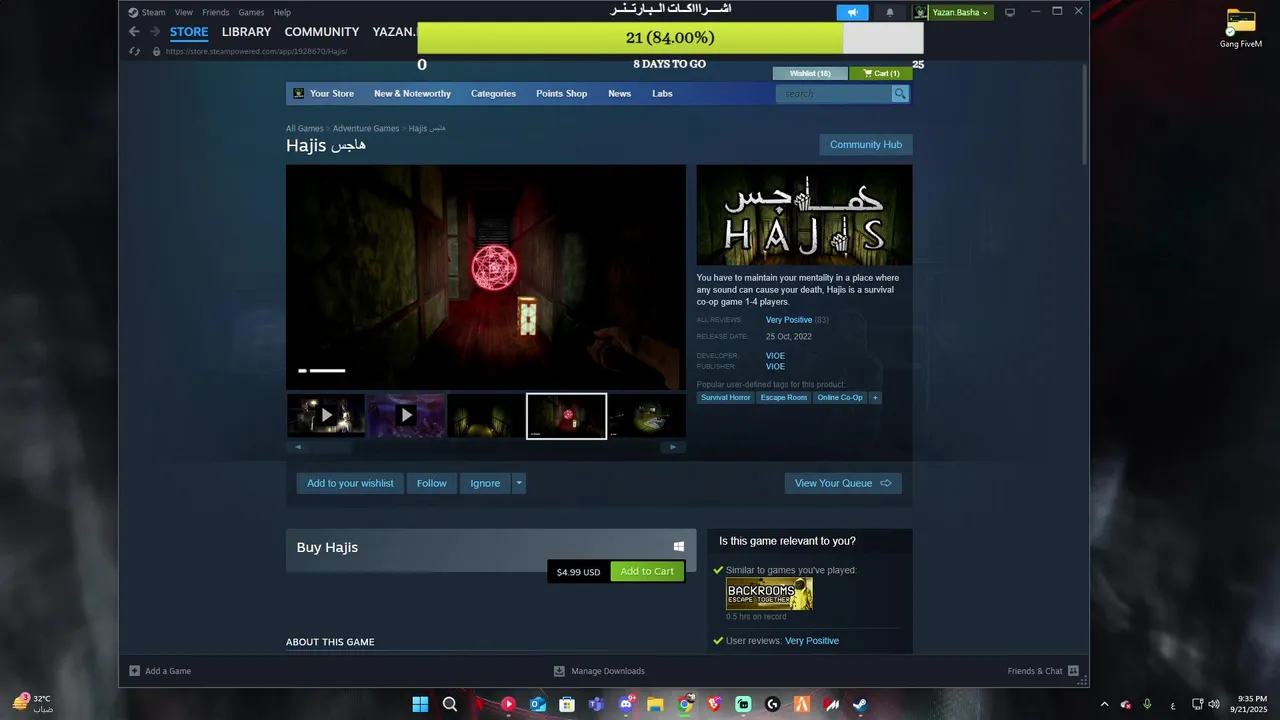The height and width of the screenshot is (720, 1280).
Task: Switch to the LIBRARY tab
Action: (x=246, y=32)
